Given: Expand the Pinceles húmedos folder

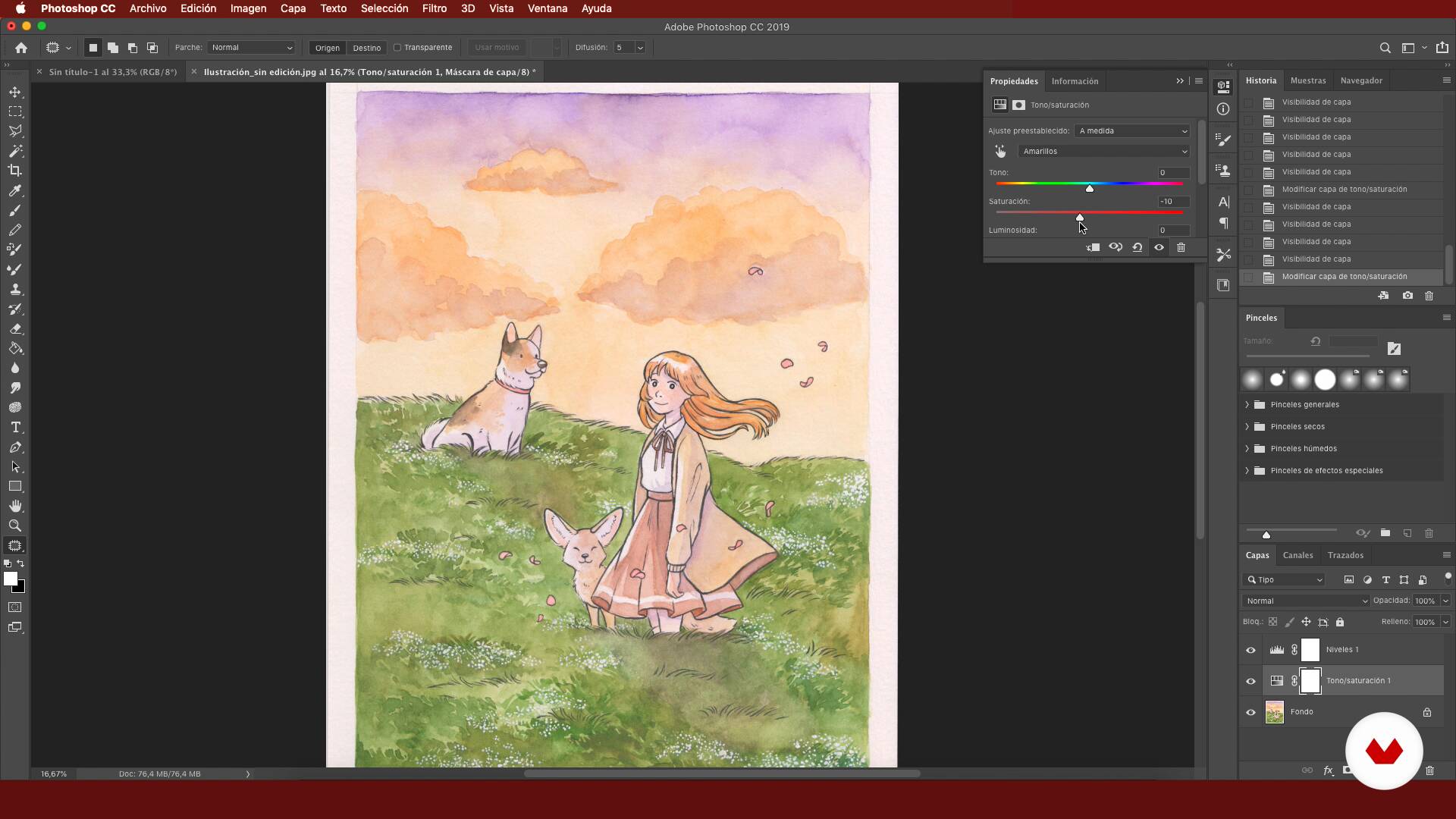Looking at the screenshot, I should tap(1247, 449).
